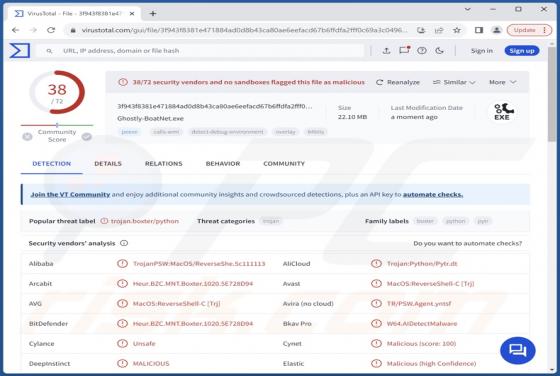
Task: Click the 38/72 detection score gauge
Action: [x=57, y=92]
